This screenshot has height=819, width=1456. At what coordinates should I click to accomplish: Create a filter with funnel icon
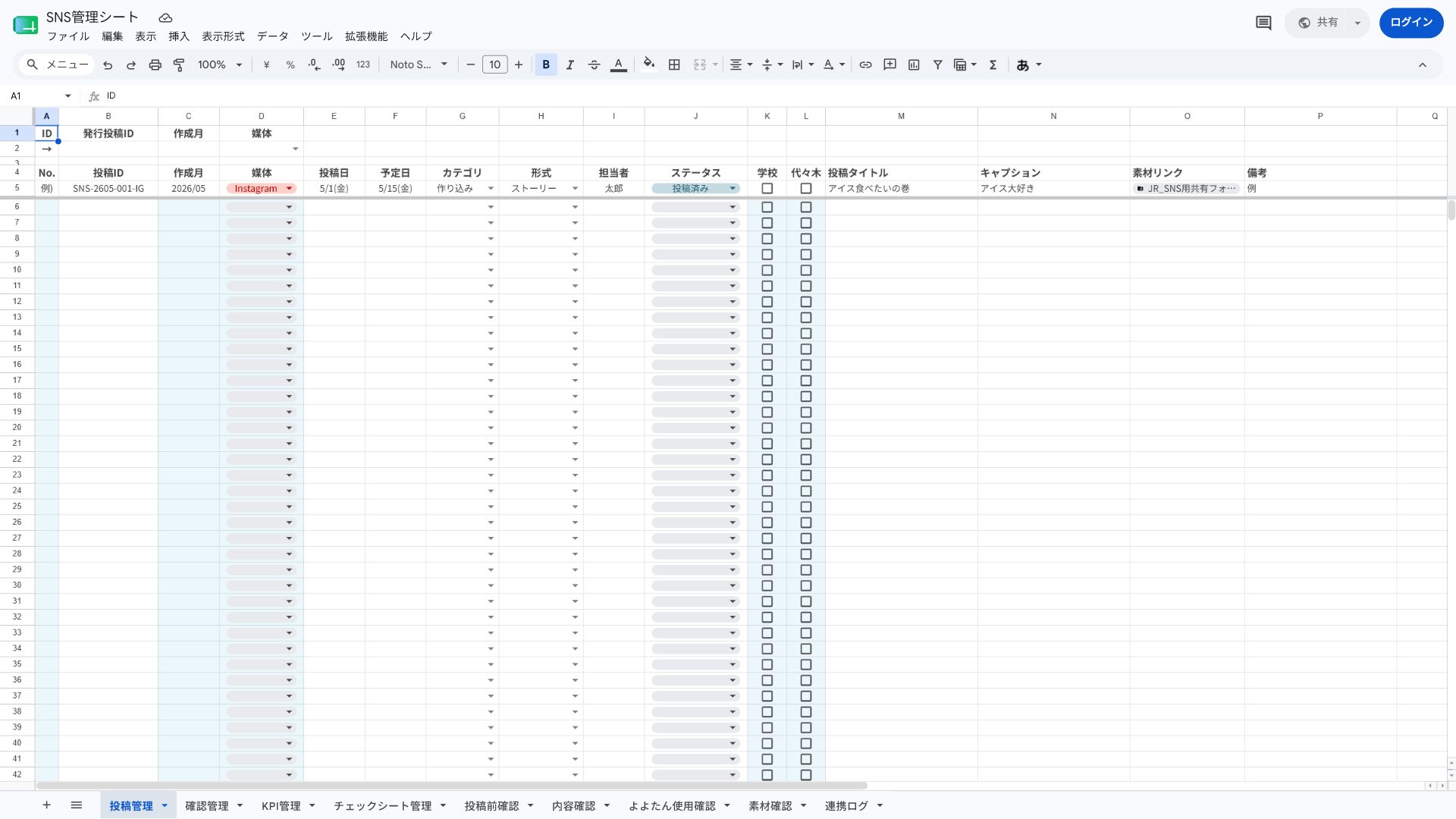pyautogui.click(x=938, y=65)
